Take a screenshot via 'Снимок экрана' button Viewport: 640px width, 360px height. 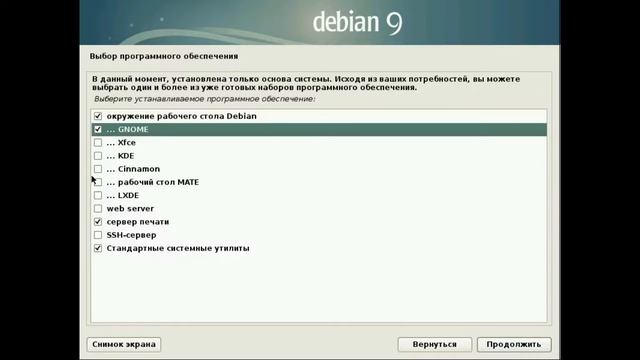124,344
